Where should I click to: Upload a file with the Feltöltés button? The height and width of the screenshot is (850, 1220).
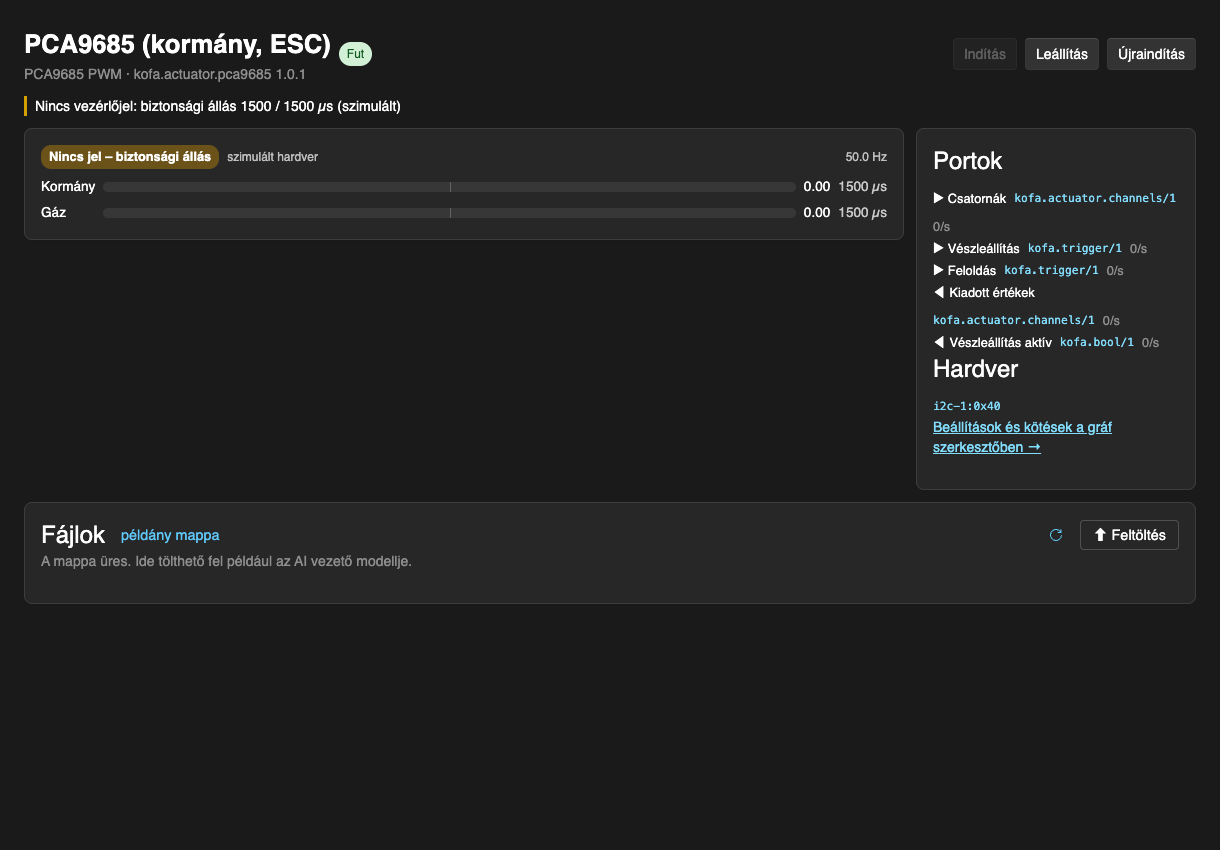1129,535
